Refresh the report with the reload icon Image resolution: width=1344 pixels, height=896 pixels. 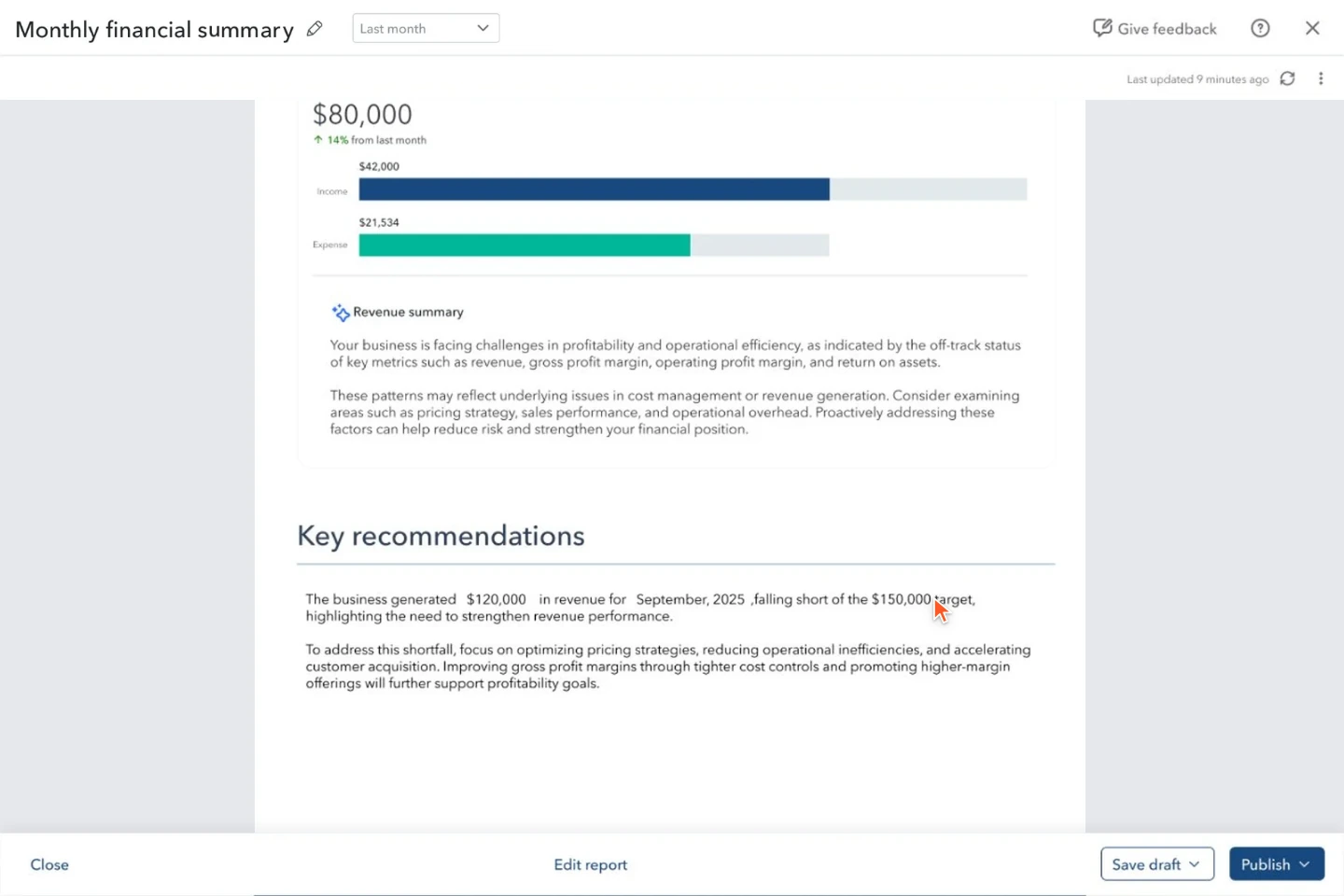[1288, 78]
